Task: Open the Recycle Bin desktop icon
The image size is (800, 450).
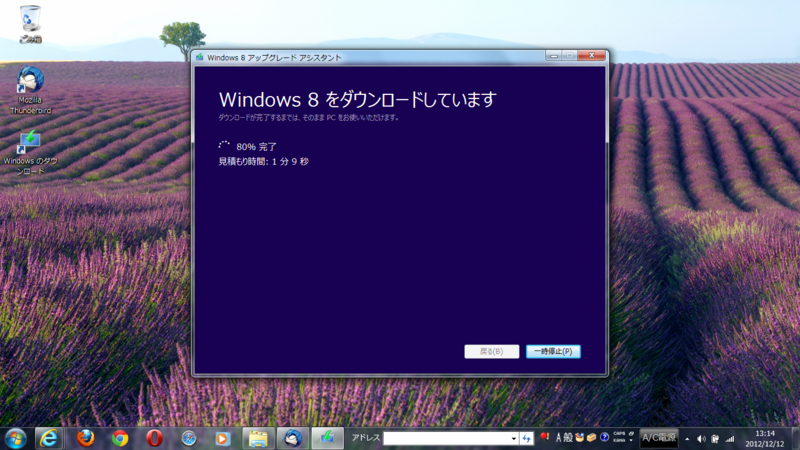Action: [x=30, y=23]
